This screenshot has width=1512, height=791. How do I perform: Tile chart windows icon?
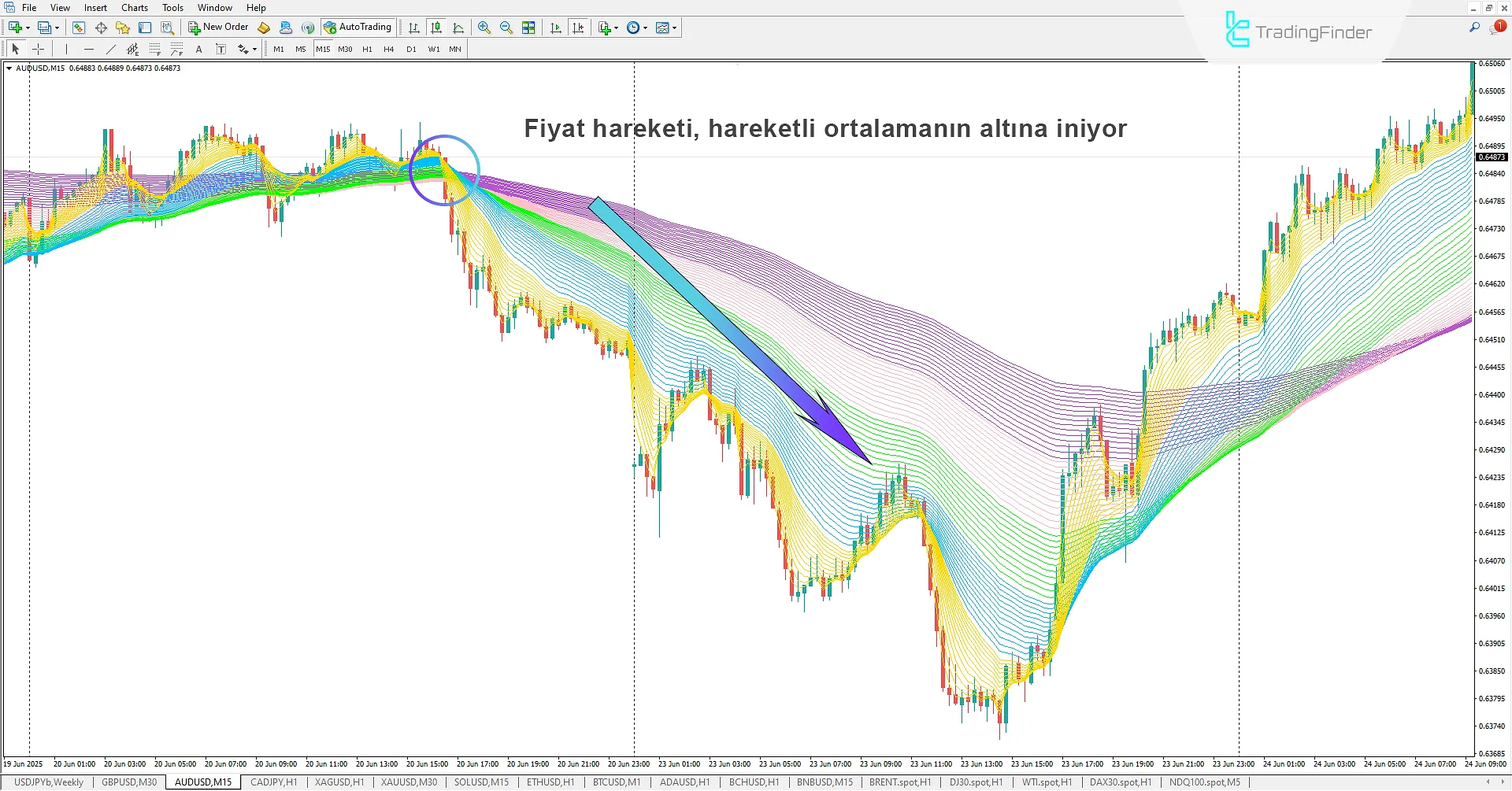pos(528,28)
